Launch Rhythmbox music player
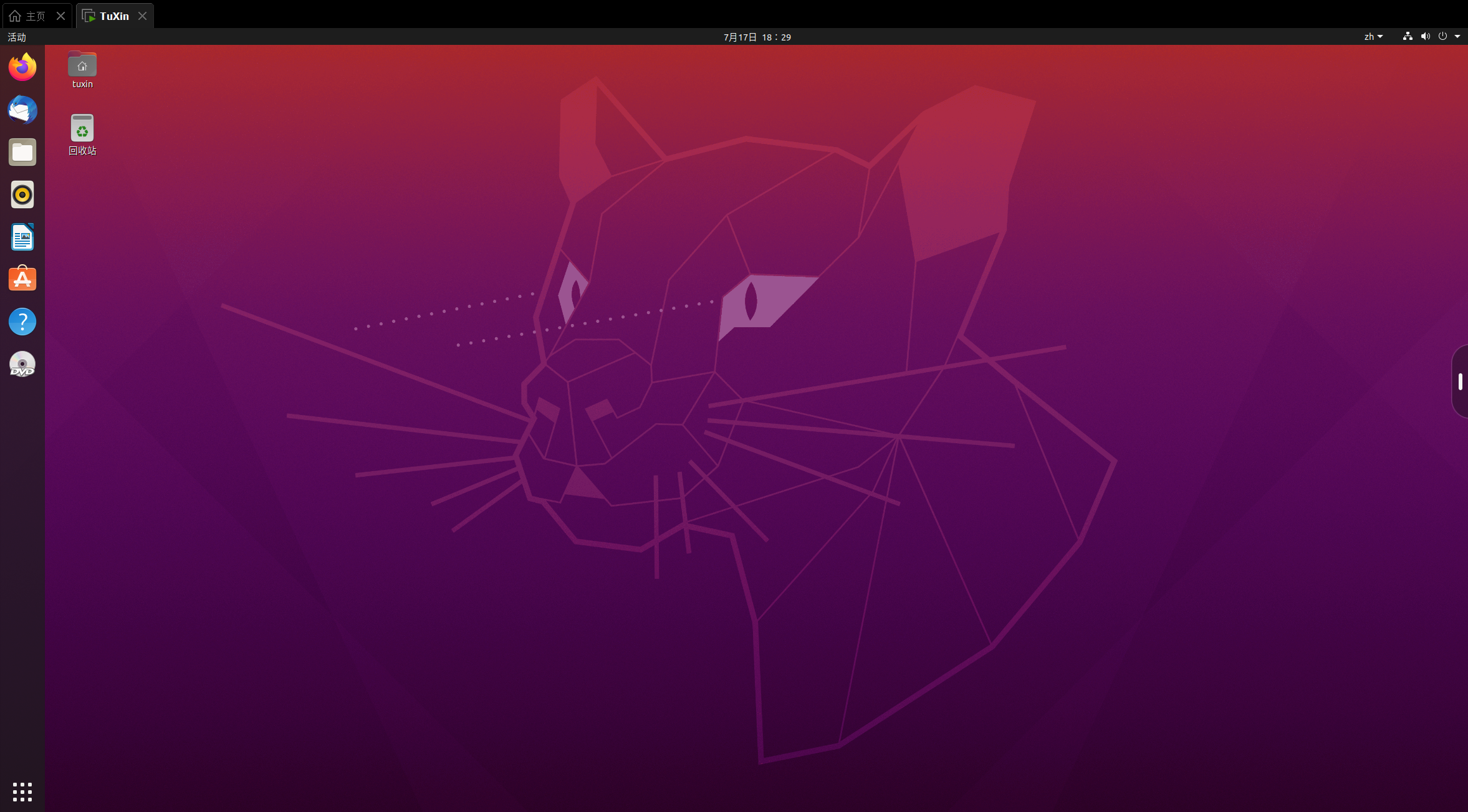1468x812 pixels. 22,194
